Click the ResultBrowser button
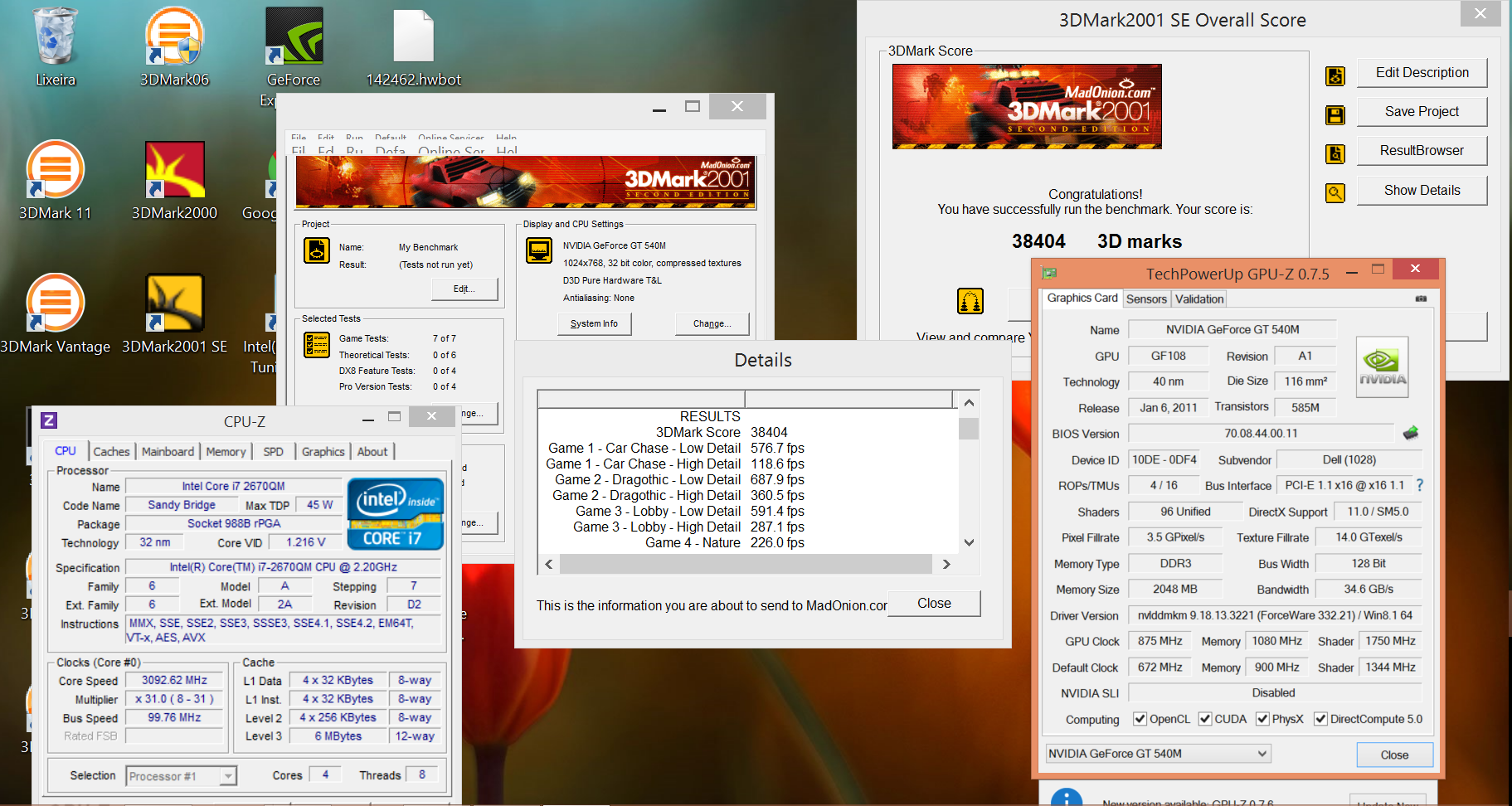The height and width of the screenshot is (806, 1512). (x=1422, y=150)
